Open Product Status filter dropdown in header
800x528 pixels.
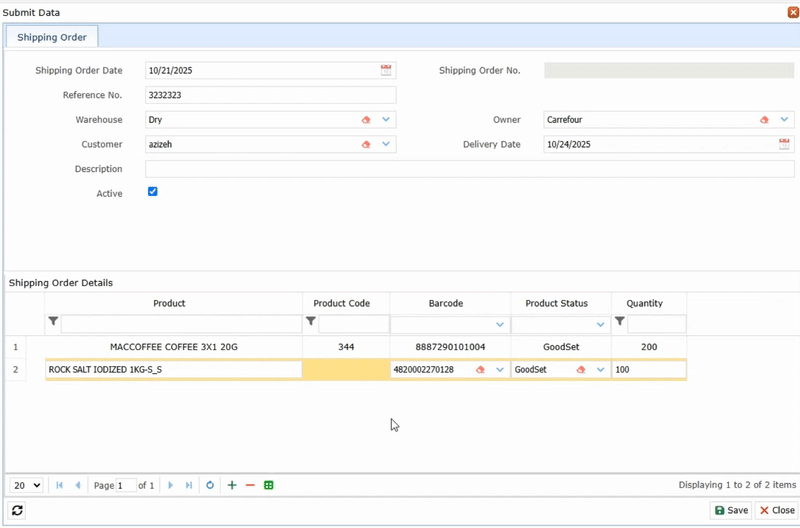600,324
